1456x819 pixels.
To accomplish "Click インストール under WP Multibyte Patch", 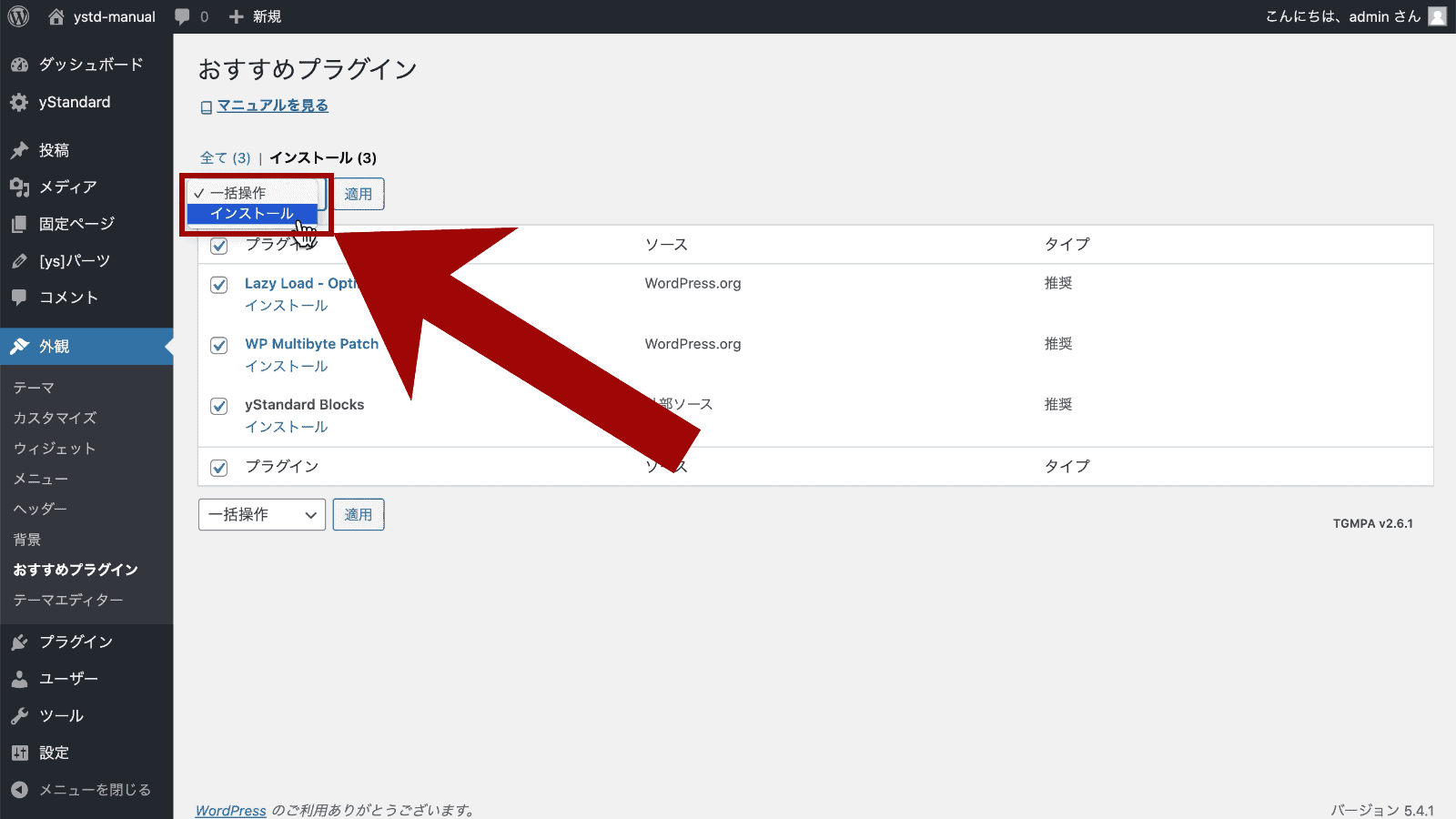I will pyautogui.click(x=287, y=366).
